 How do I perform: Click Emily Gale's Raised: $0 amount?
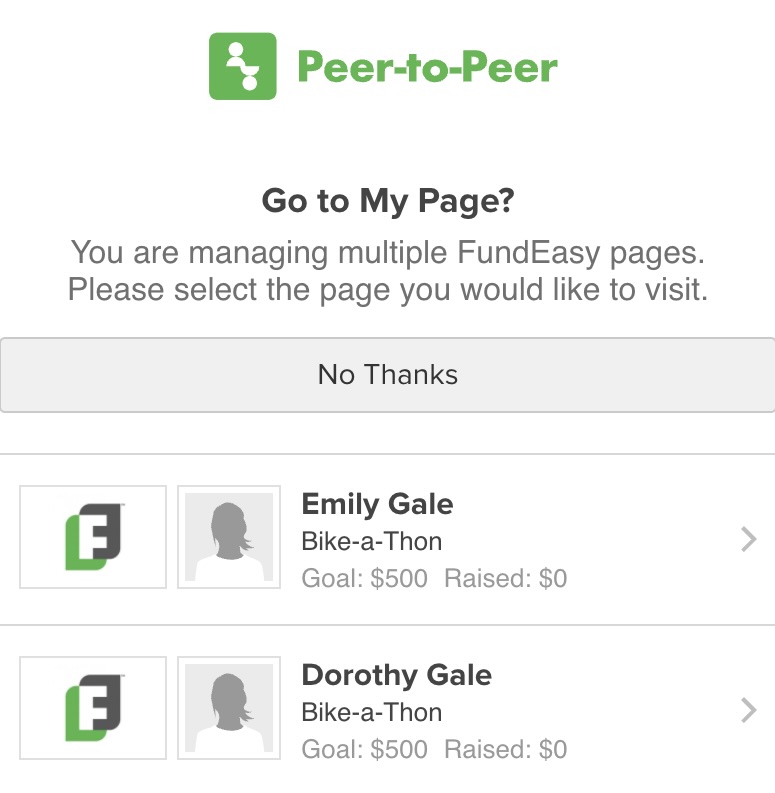(x=505, y=578)
